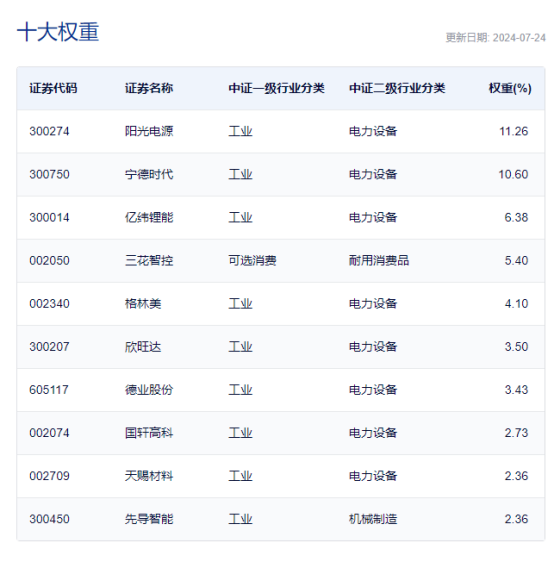
Task: Click the 耐用消费品 sub-industry cell
Action: click(x=379, y=260)
